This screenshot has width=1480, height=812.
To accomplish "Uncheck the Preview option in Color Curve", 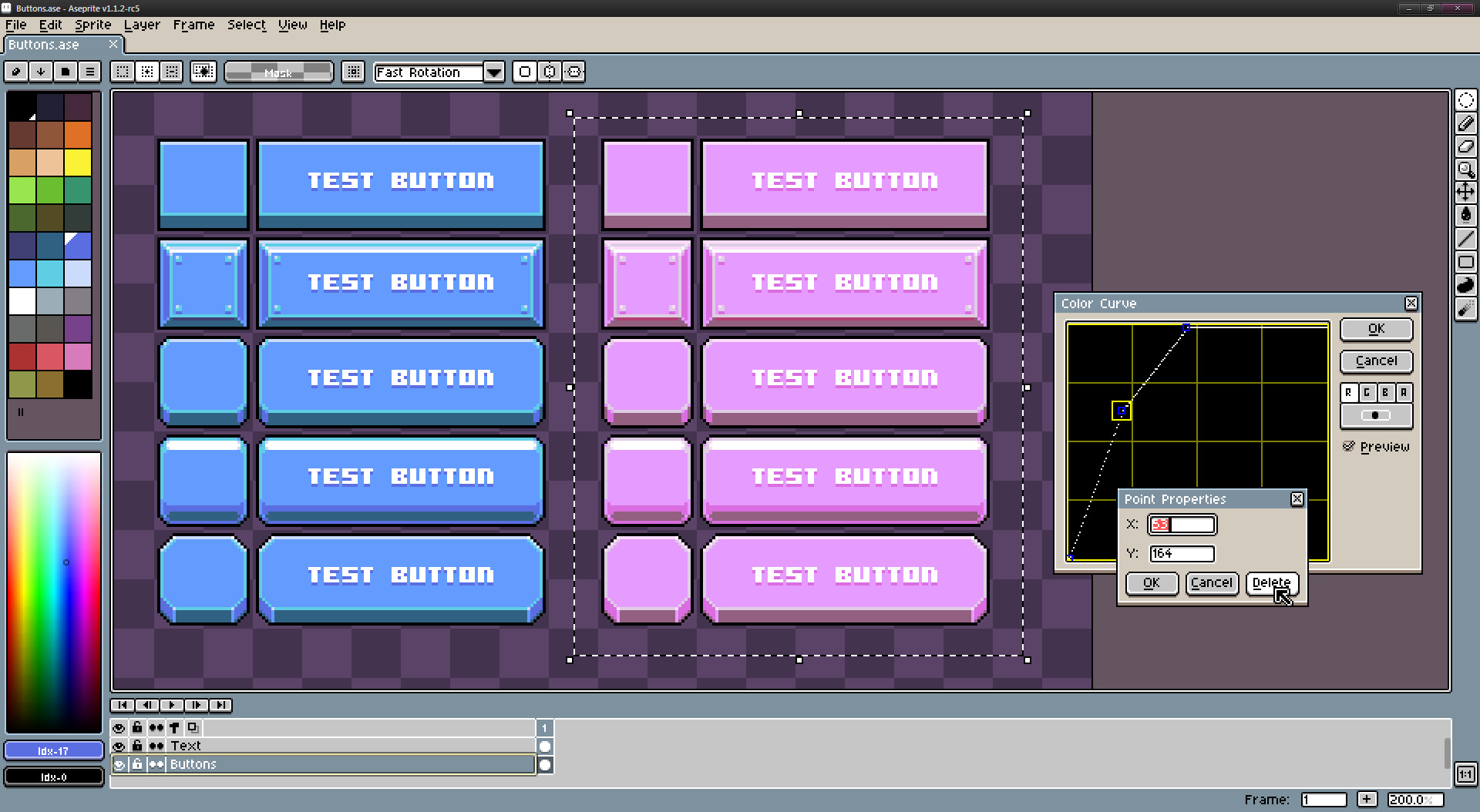I will (x=1348, y=446).
